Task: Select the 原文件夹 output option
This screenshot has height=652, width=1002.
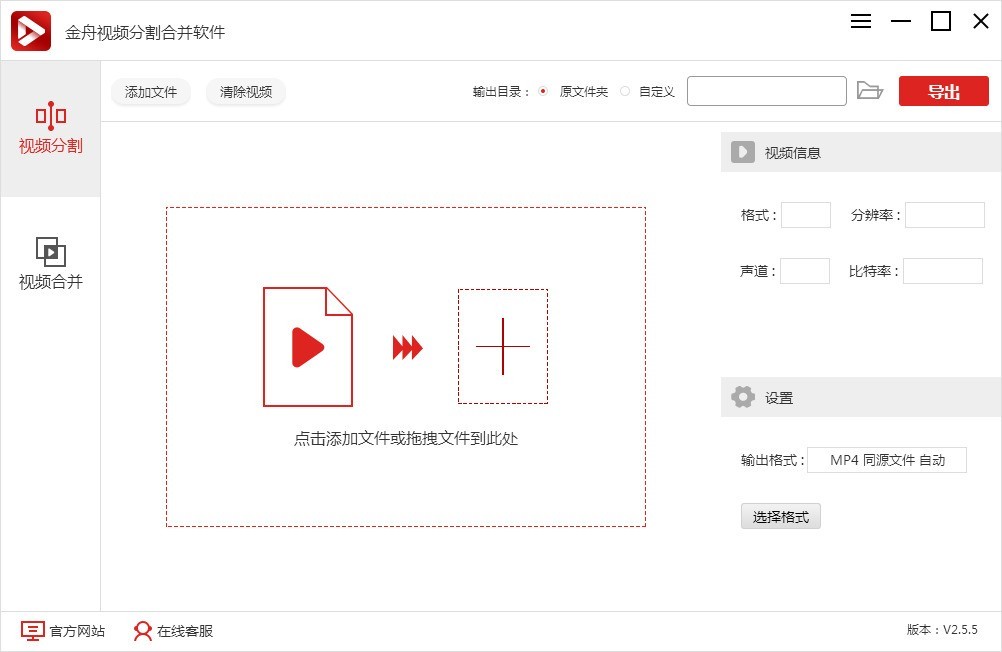Action: coord(544,91)
